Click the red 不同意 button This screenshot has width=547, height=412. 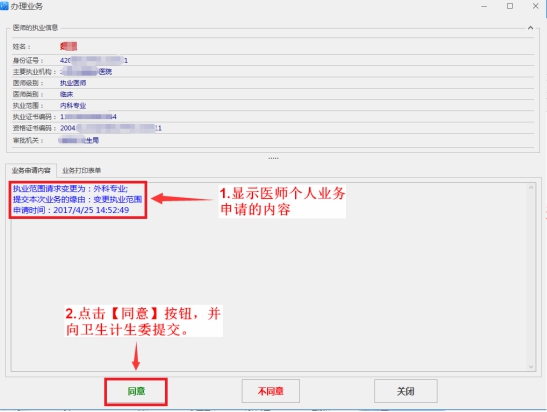pyautogui.click(x=271, y=391)
